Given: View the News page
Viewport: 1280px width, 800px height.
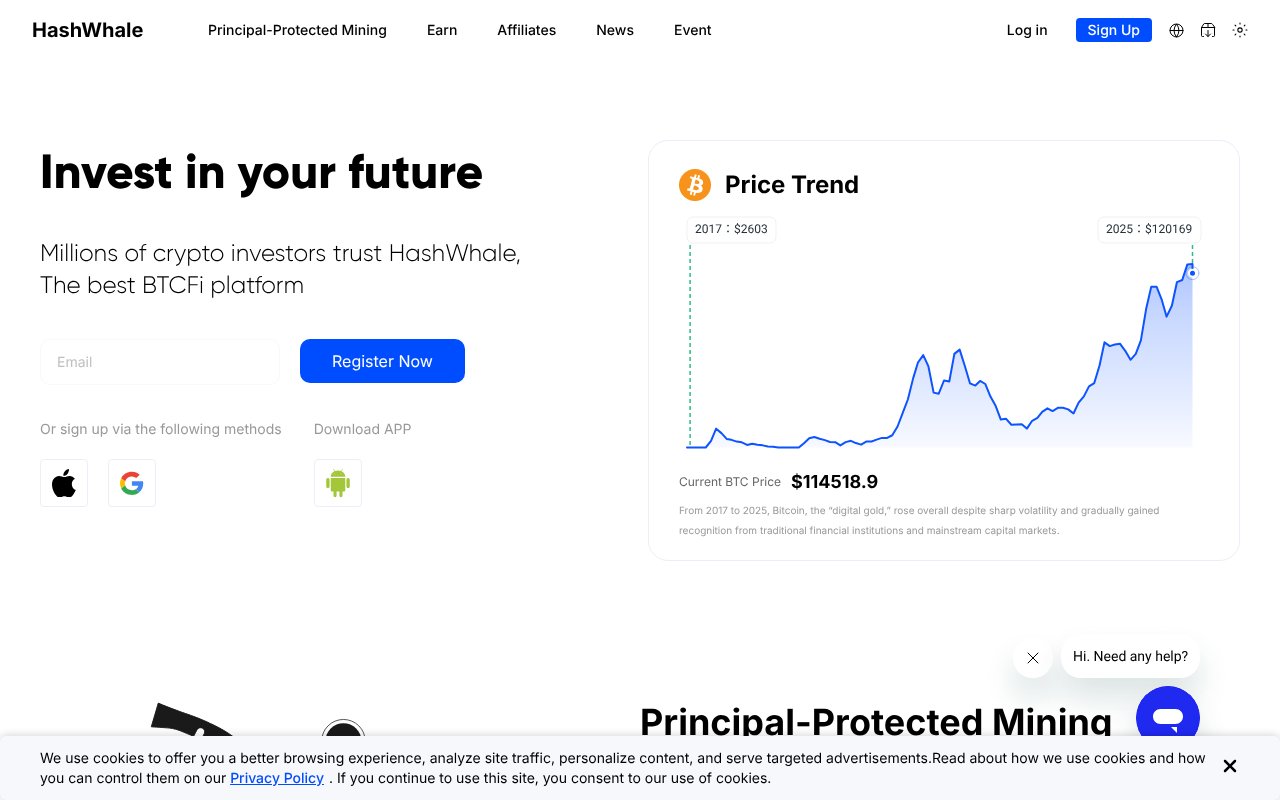Looking at the screenshot, I should pos(614,30).
